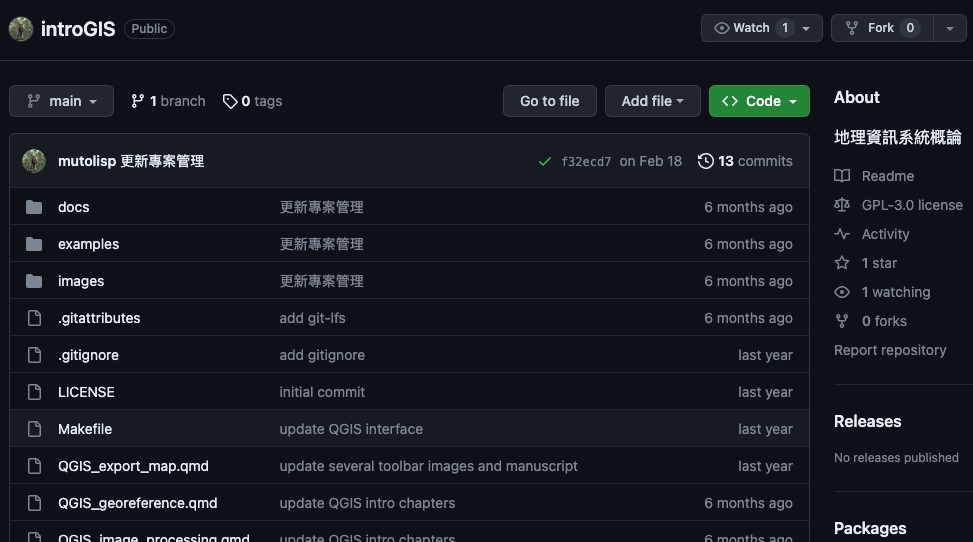Open the Packages section heading
The height and width of the screenshot is (542, 973).
point(870,528)
